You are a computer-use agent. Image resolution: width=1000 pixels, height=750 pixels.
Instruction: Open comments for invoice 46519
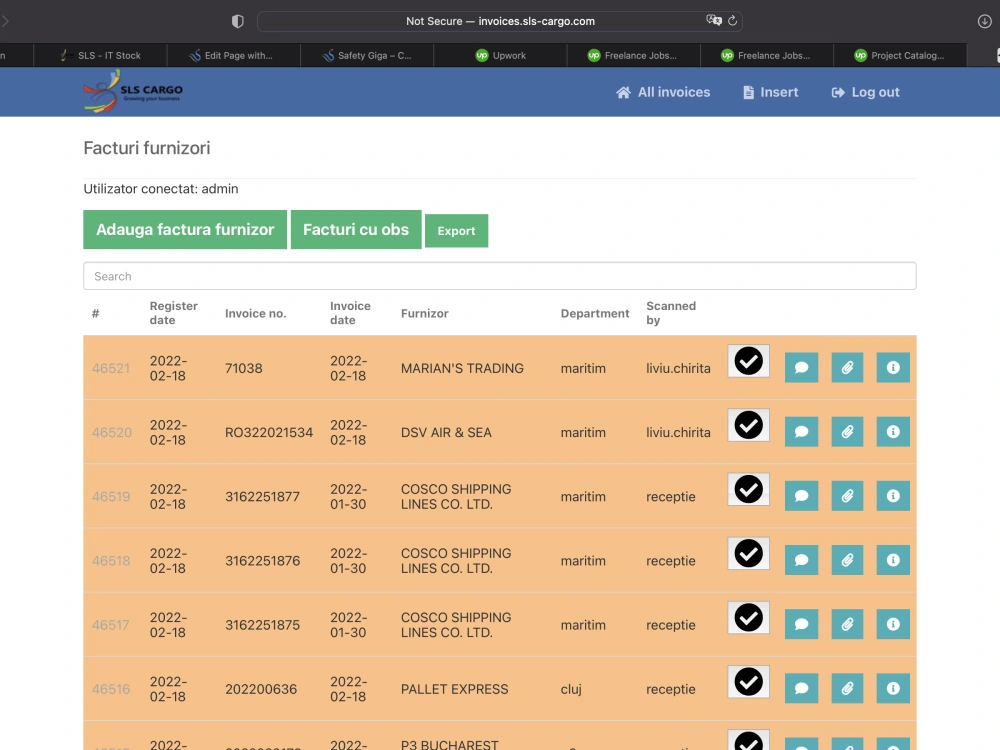(801, 496)
